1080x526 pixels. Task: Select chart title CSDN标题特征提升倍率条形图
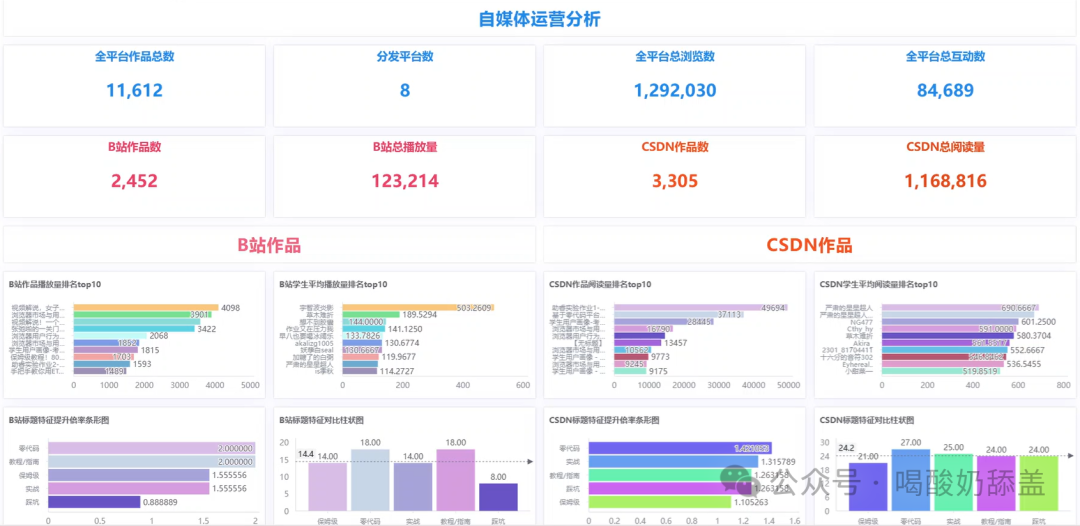click(604, 419)
